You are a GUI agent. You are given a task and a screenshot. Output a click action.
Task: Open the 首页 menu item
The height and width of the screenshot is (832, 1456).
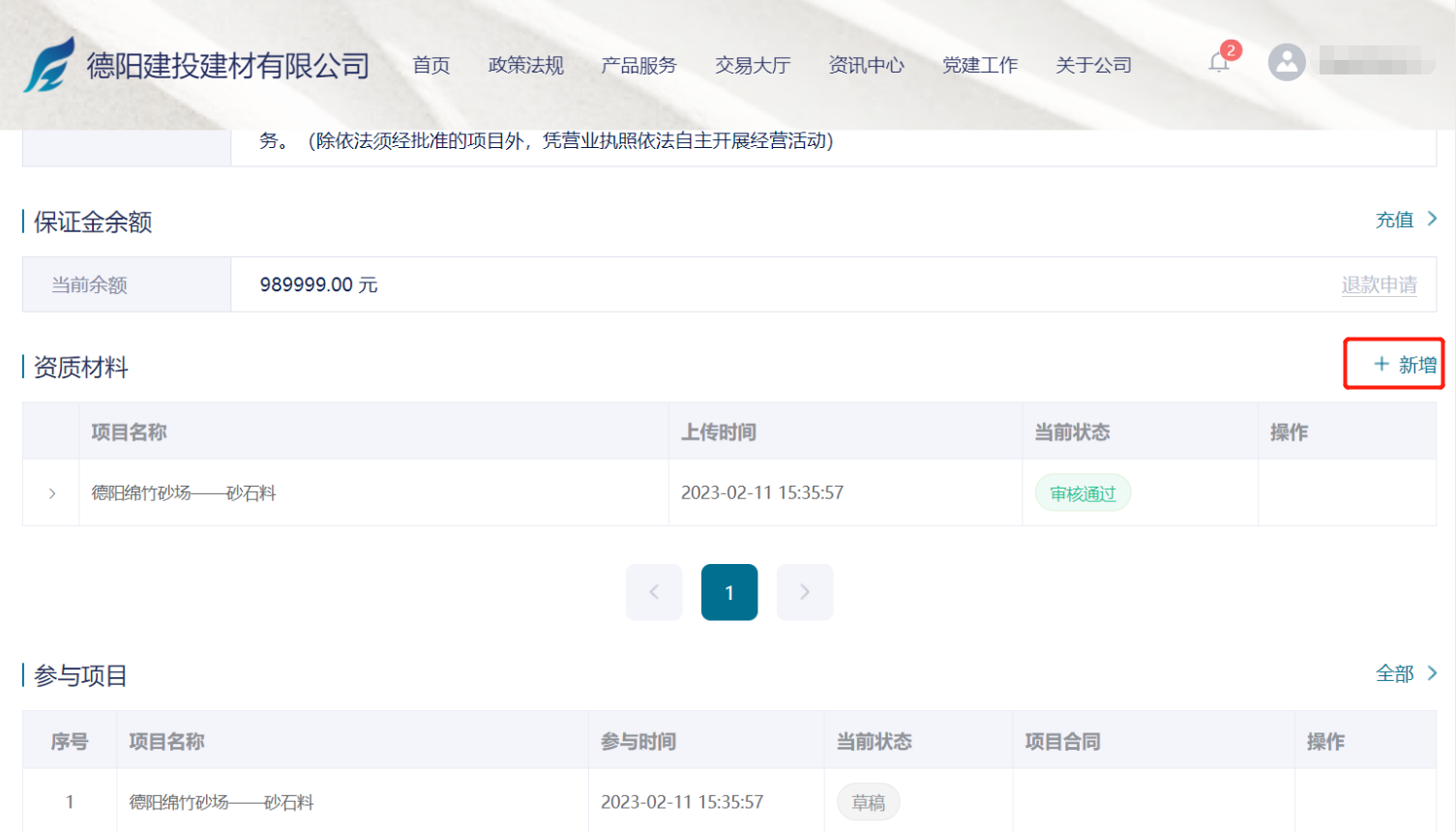431,65
